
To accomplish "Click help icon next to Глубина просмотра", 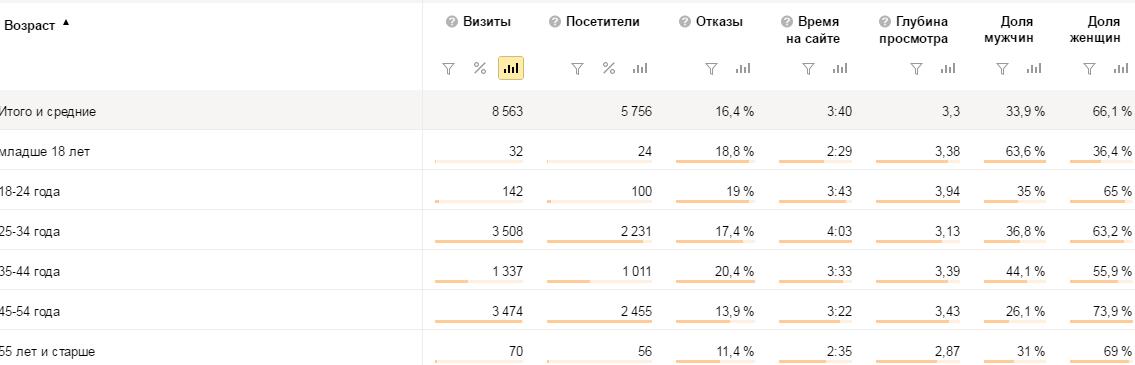I will pyautogui.click(x=885, y=22).
